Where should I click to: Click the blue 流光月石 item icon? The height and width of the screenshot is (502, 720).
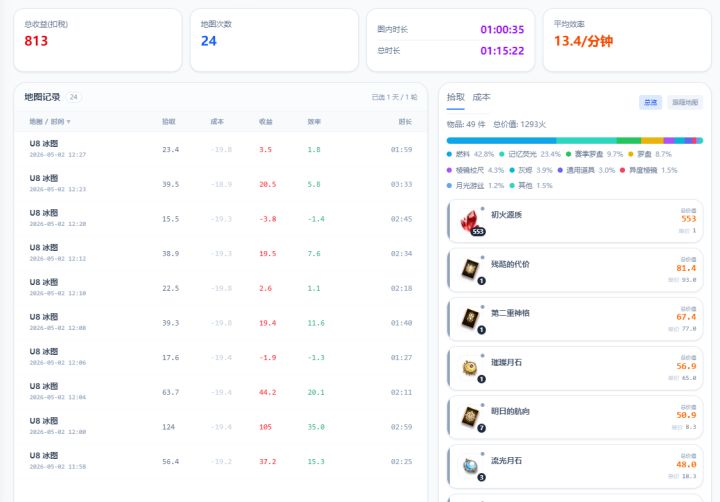(470, 466)
